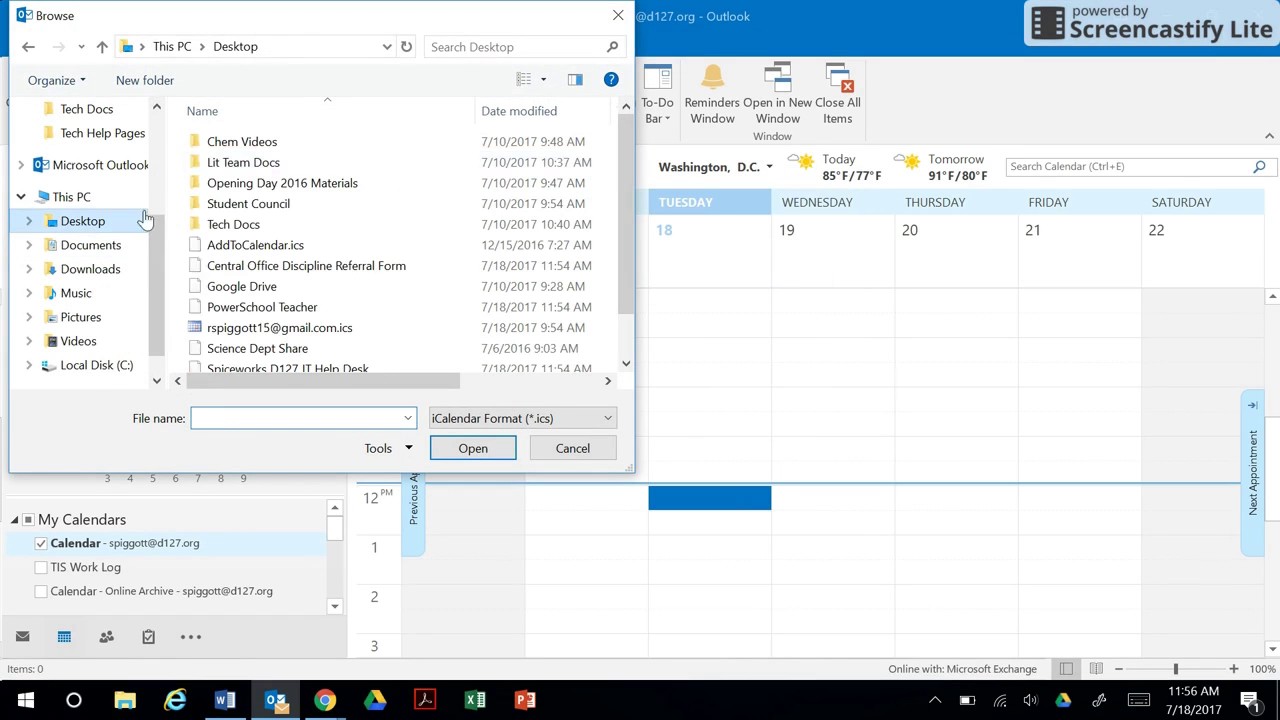
Task: Switch to Calendar view in Outlook
Action: click(x=64, y=637)
